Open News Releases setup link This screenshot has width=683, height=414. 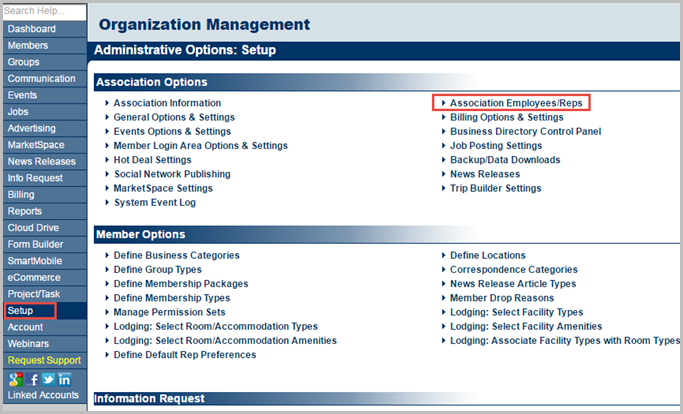click(485, 174)
